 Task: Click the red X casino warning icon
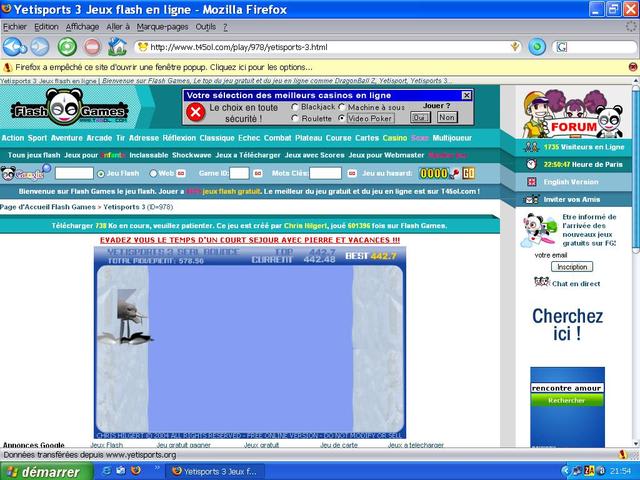click(196, 111)
